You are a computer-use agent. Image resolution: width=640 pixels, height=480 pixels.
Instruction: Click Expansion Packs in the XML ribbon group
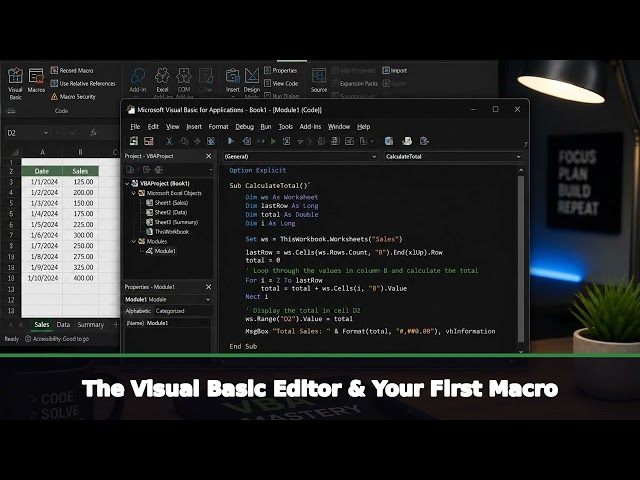pyautogui.click(x=355, y=83)
